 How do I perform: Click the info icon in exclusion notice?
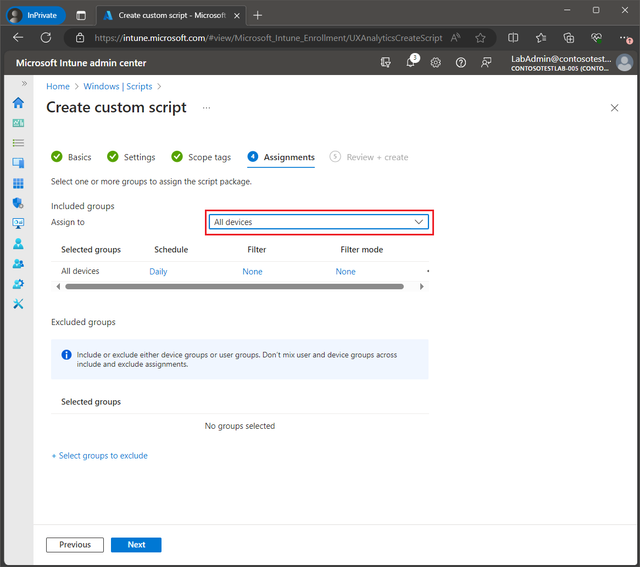[66, 355]
